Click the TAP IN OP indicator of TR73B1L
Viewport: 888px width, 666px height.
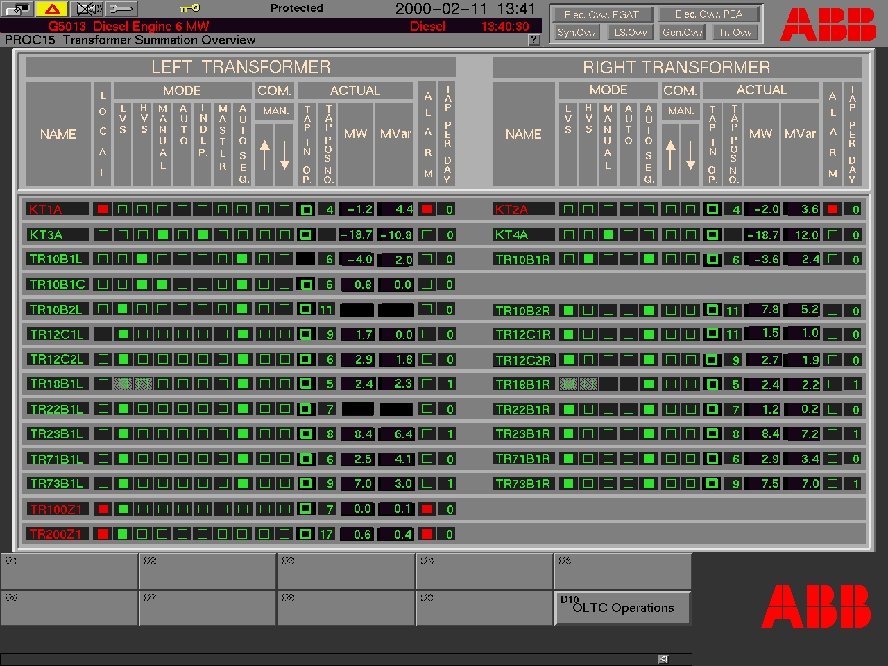[x=306, y=484]
